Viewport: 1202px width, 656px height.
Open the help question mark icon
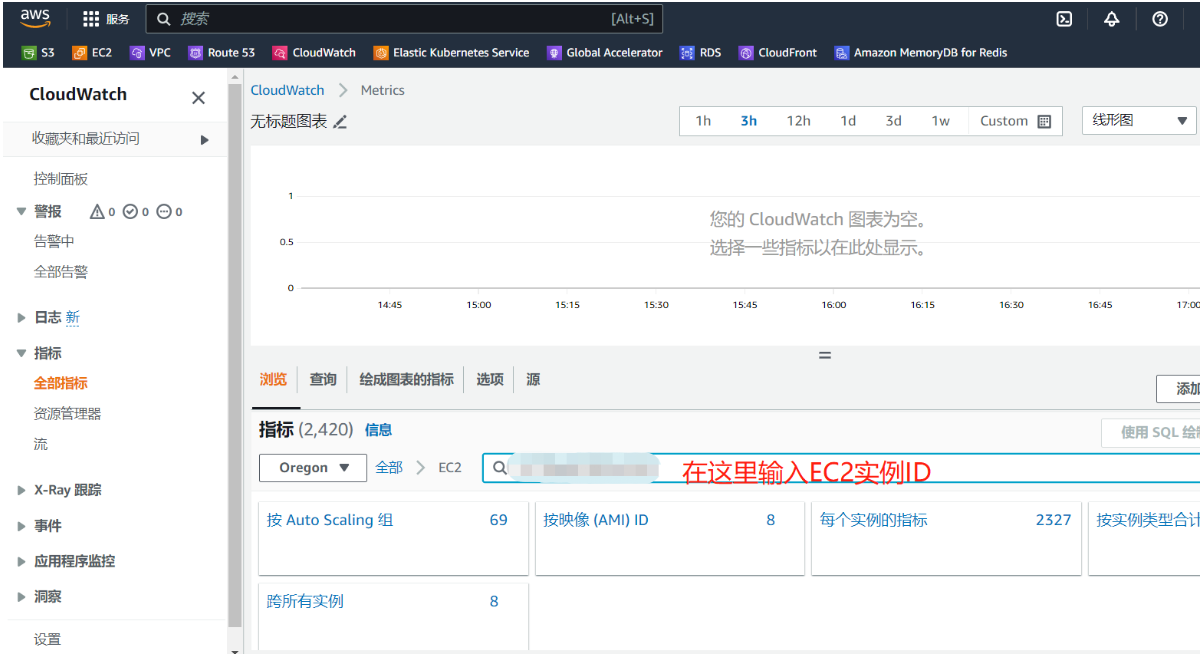pos(1160,19)
